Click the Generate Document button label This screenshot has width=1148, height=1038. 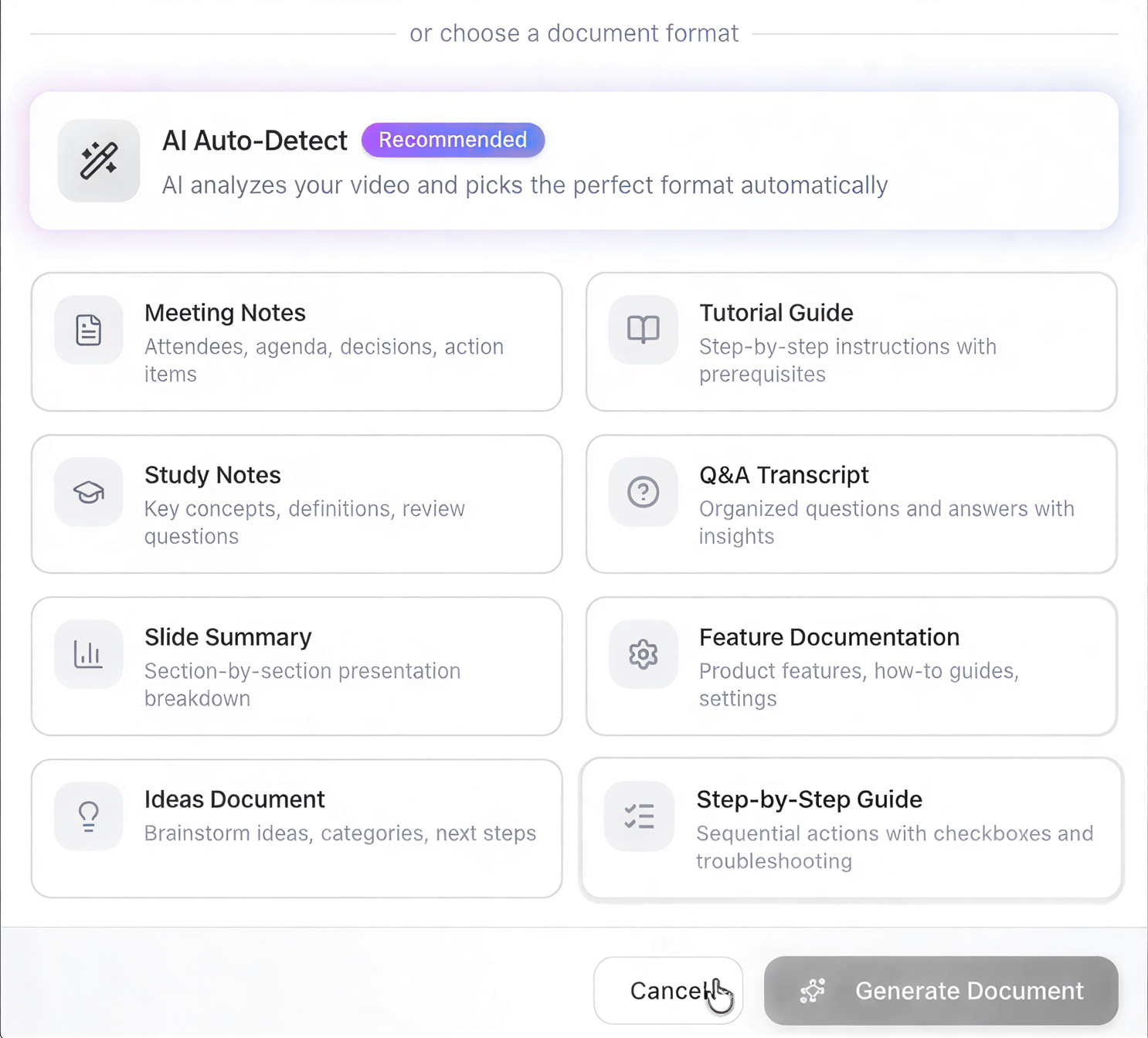[x=969, y=991]
